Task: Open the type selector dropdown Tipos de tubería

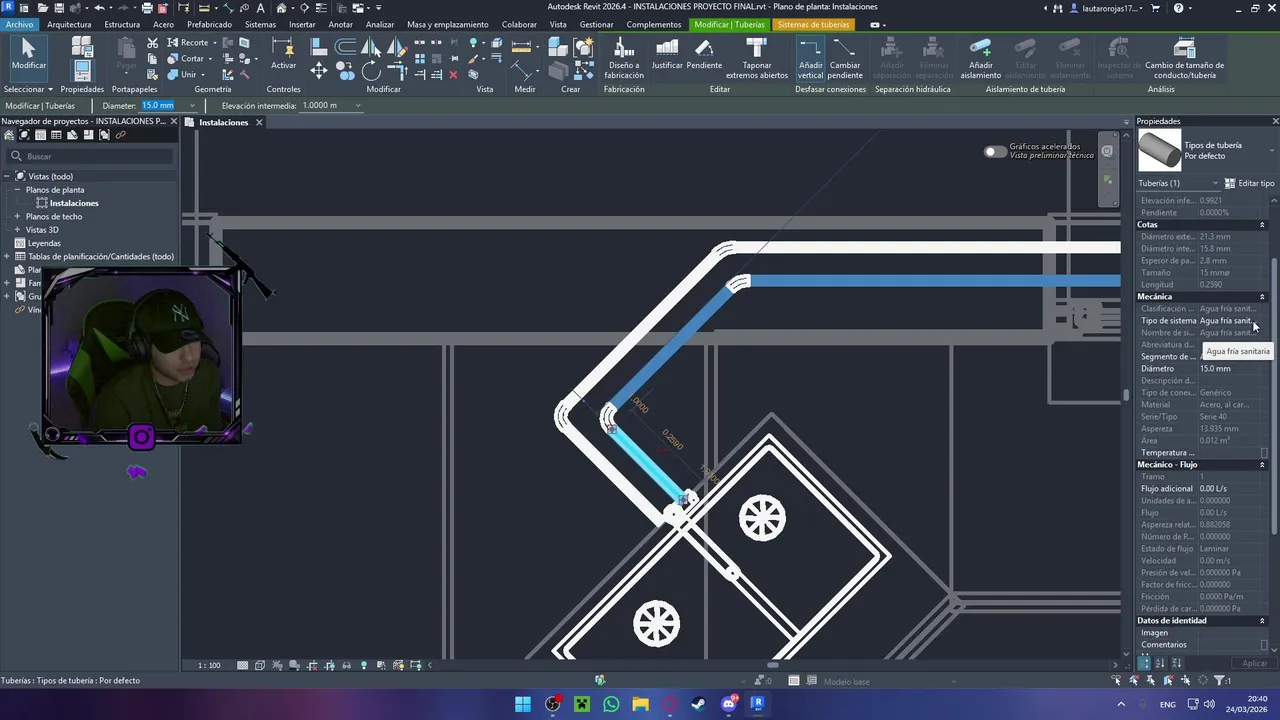Action: (1272, 151)
